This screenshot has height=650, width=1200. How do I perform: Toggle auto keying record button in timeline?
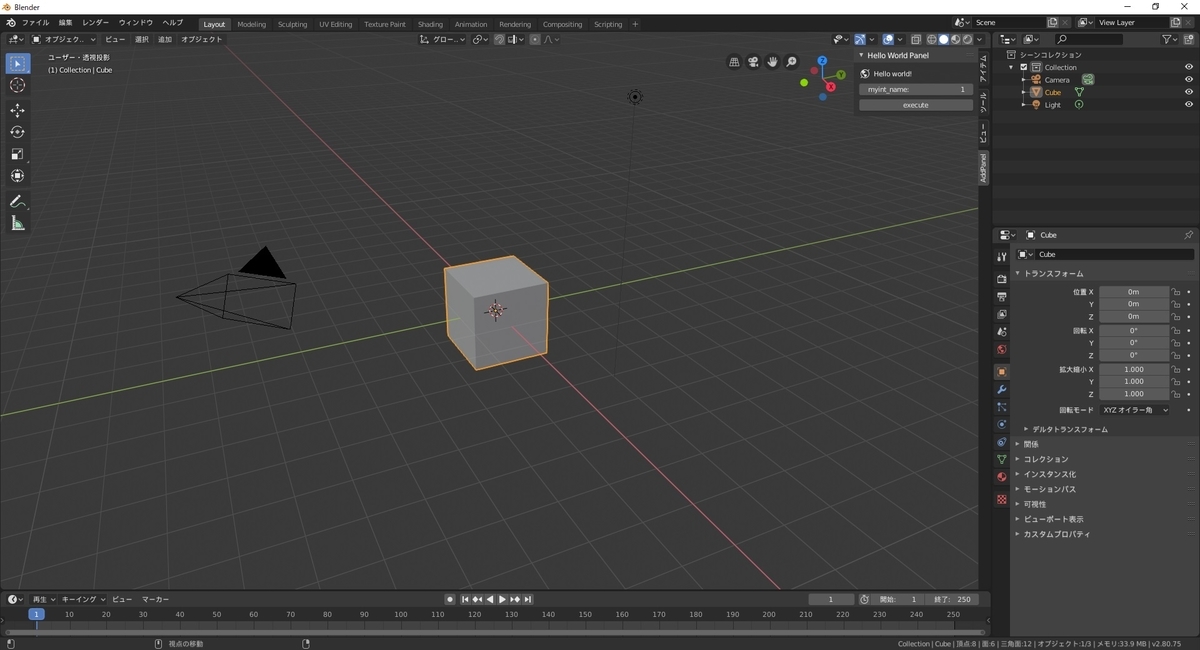[450, 599]
